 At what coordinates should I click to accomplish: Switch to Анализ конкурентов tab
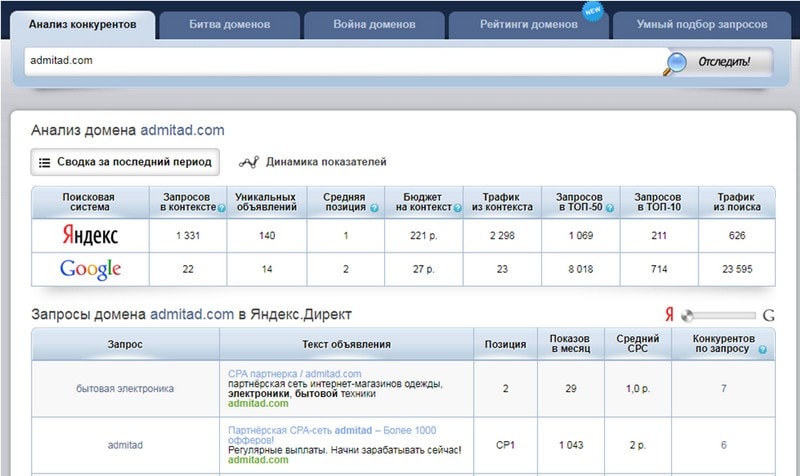pyautogui.click(x=83, y=24)
